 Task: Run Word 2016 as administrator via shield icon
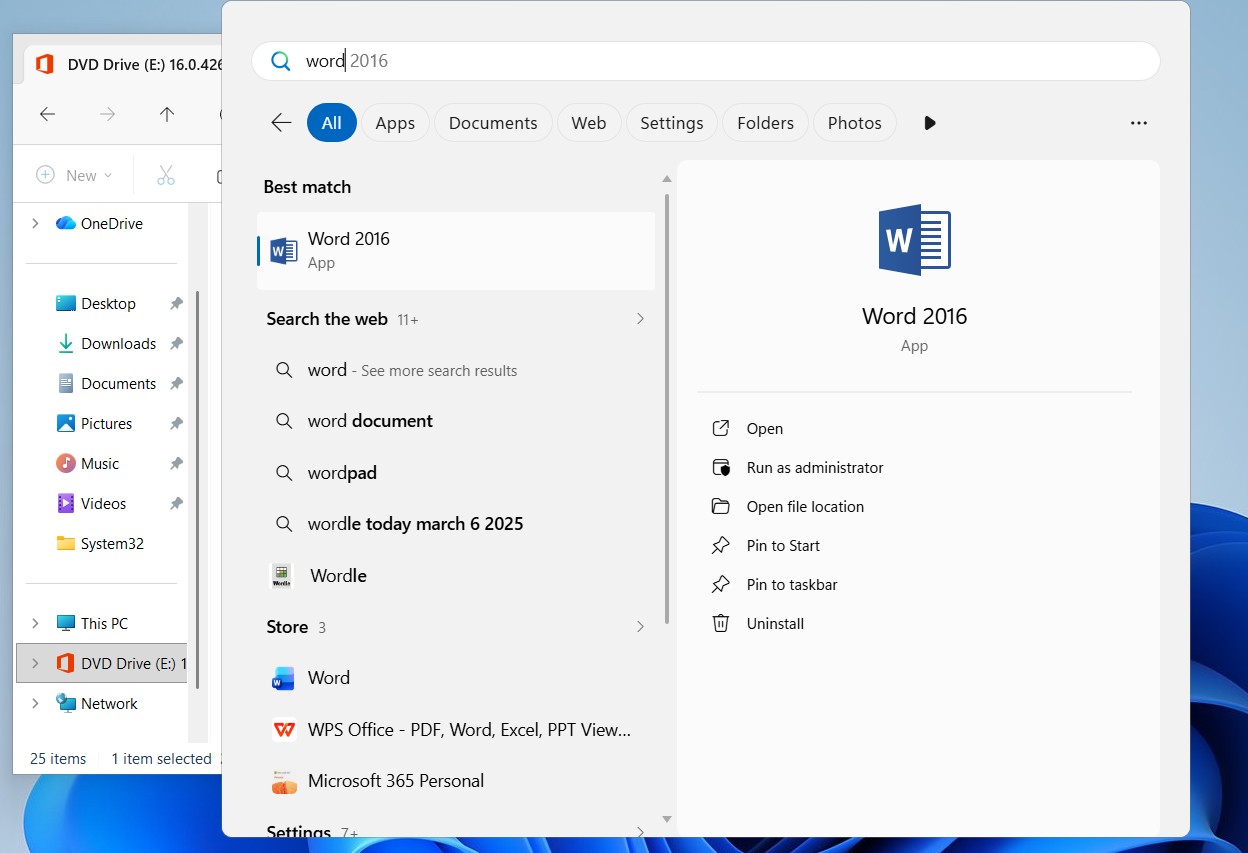pyautogui.click(x=720, y=467)
